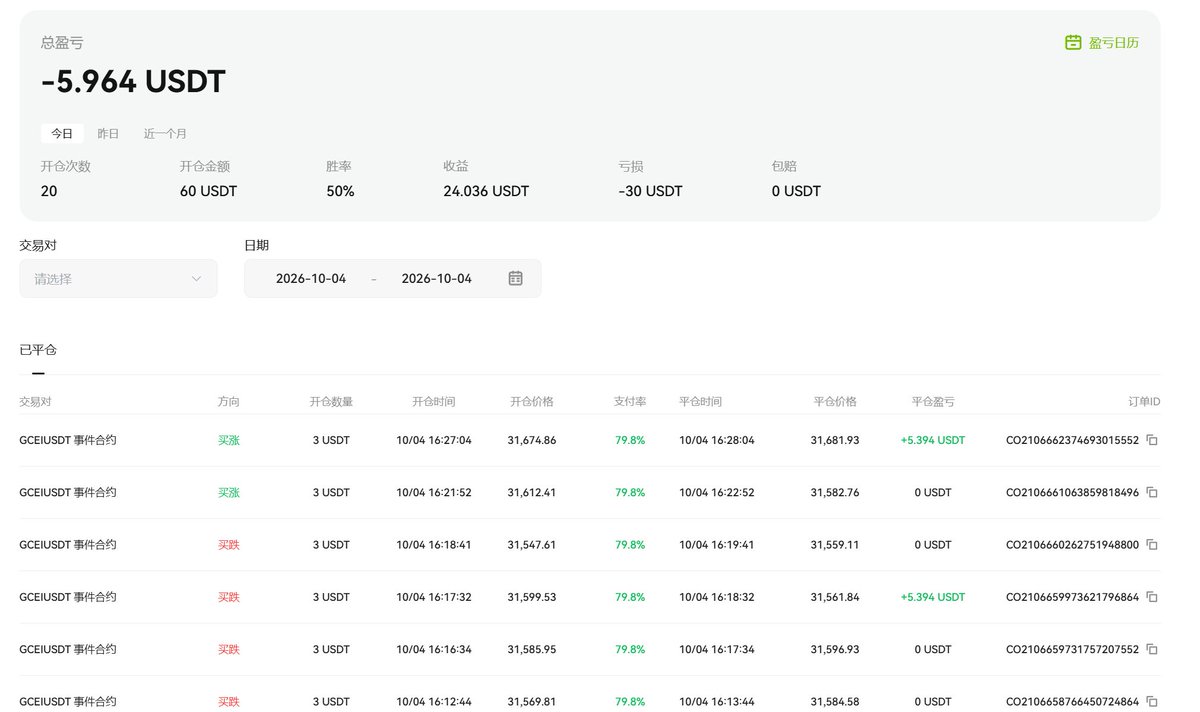The height and width of the screenshot is (712, 1200).
Task: Click the open price 31,599.53
Action: 532,597
